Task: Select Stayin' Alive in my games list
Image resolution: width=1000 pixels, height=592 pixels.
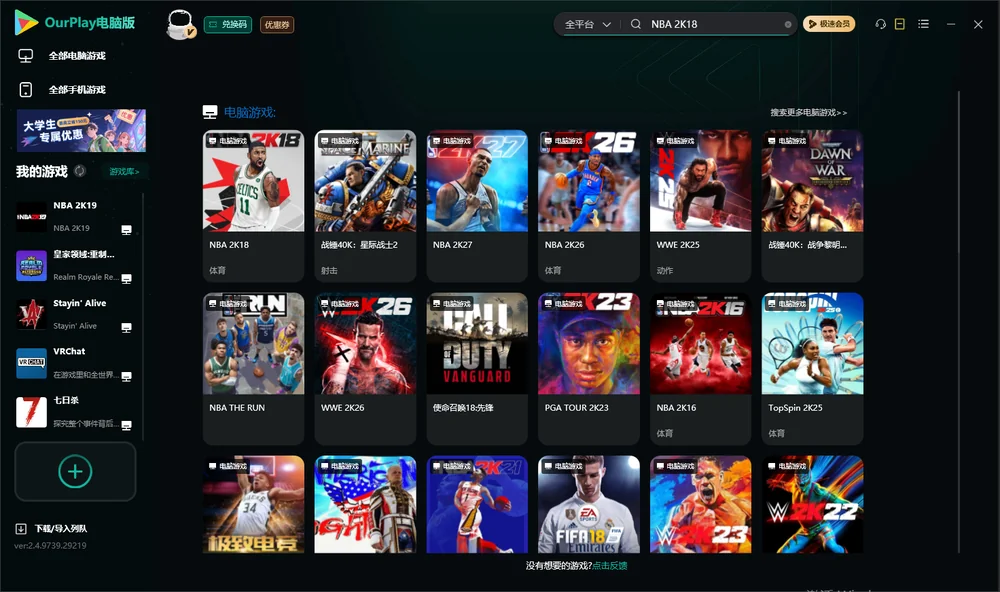Action: pos(75,314)
